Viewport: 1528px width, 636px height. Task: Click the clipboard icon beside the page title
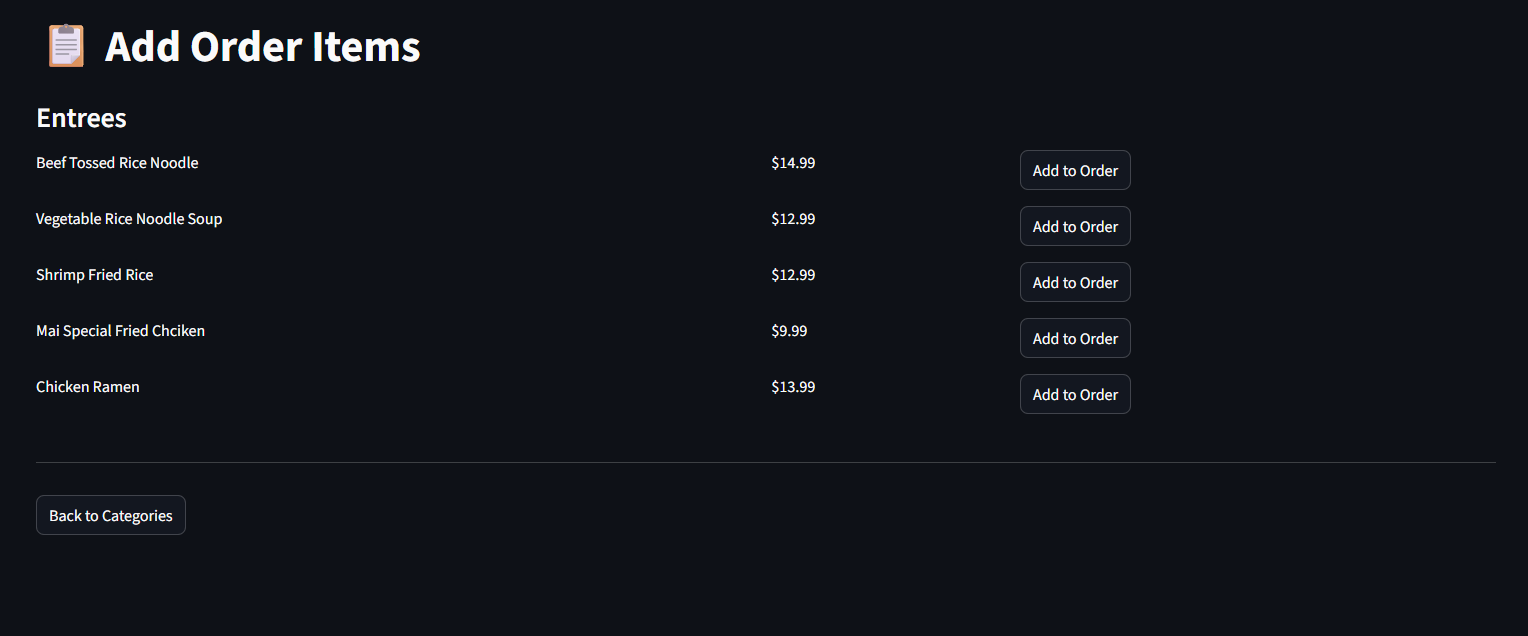point(66,46)
